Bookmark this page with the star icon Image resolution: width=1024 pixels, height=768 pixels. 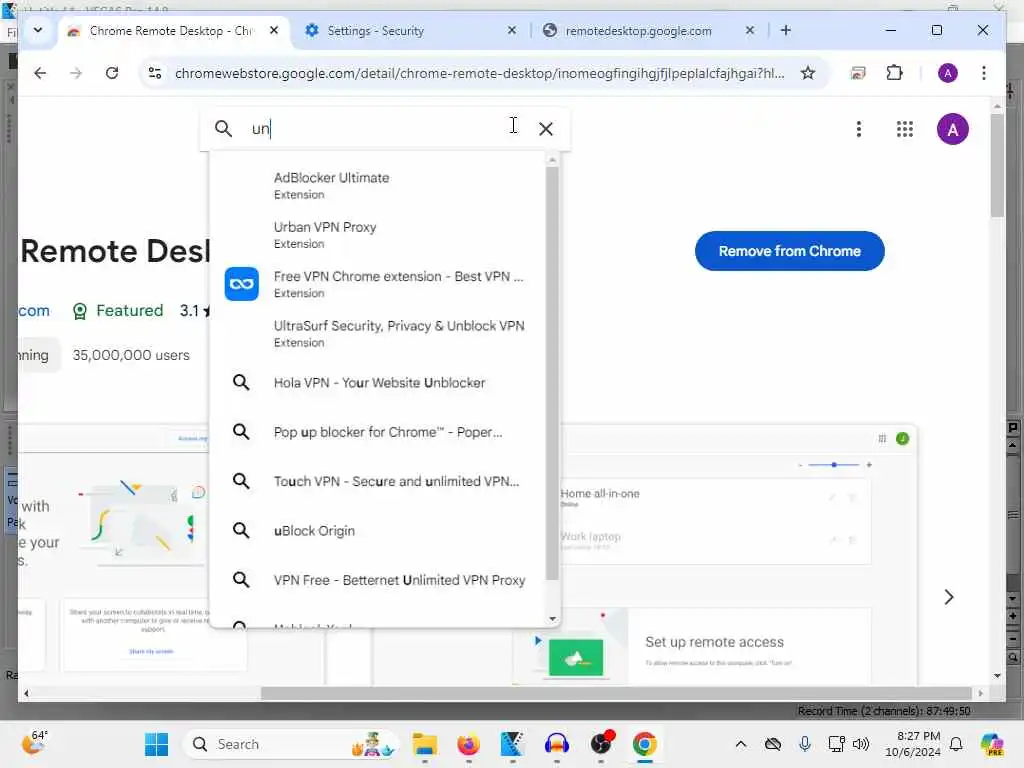[808, 73]
